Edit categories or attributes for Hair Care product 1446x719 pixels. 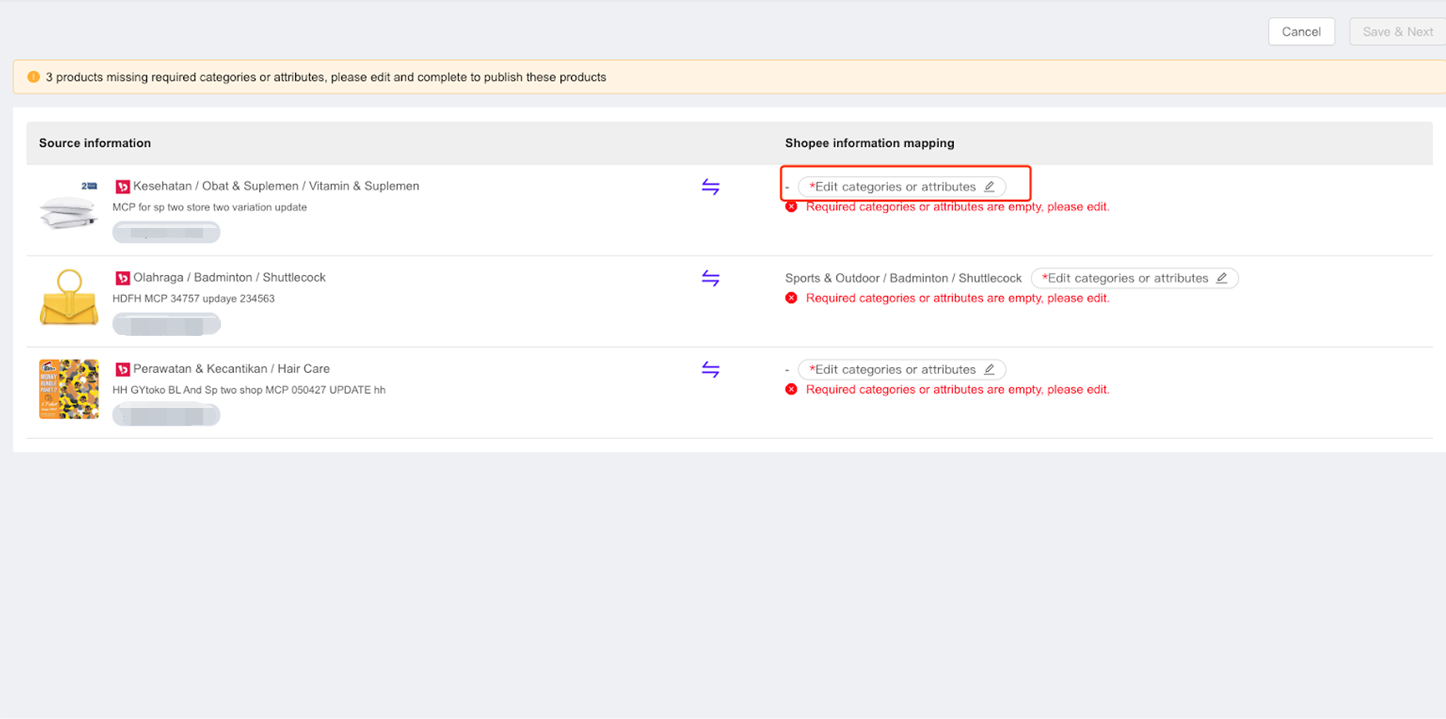point(901,369)
